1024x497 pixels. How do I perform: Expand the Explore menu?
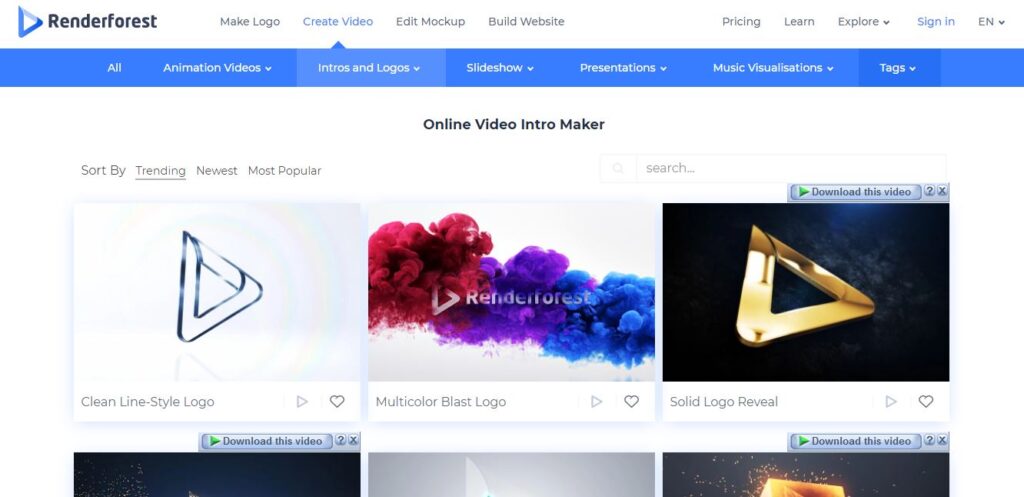[x=864, y=22]
